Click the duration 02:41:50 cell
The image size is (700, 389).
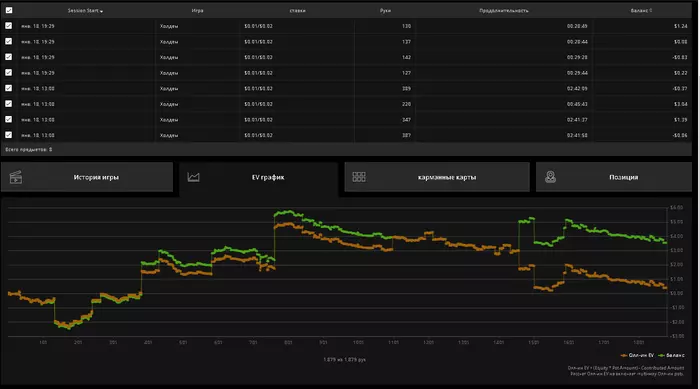click(577, 135)
